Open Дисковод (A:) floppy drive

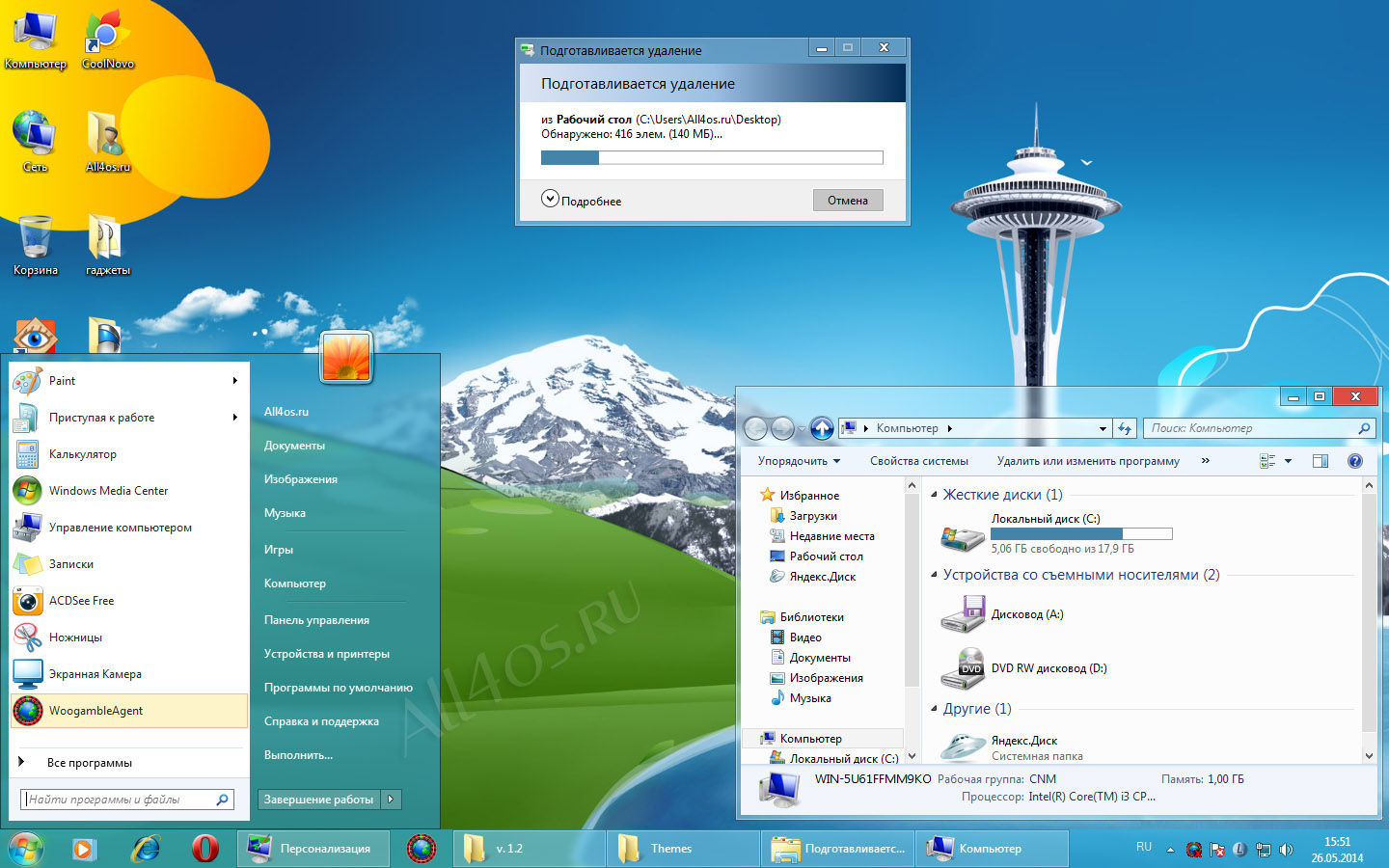(1002, 614)
